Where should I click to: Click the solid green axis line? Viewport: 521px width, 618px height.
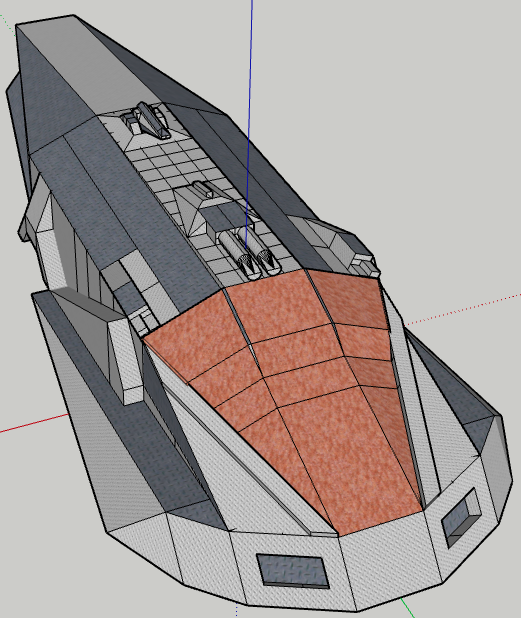click(x=407, y=607)
